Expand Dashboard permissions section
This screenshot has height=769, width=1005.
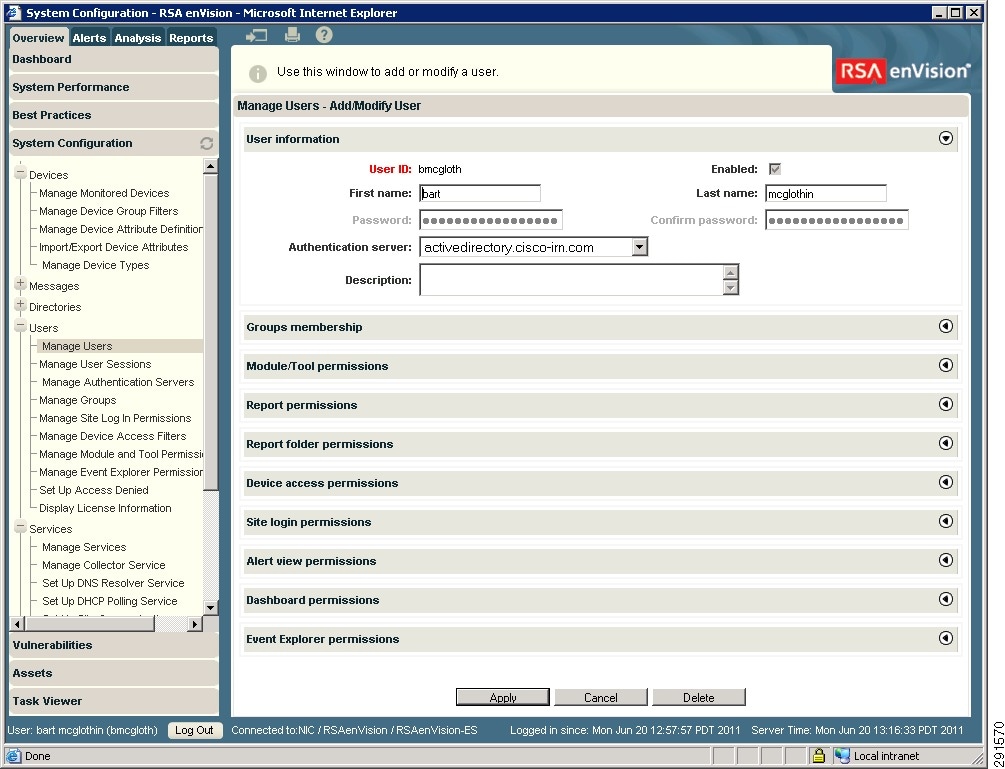tap(945, 600)
